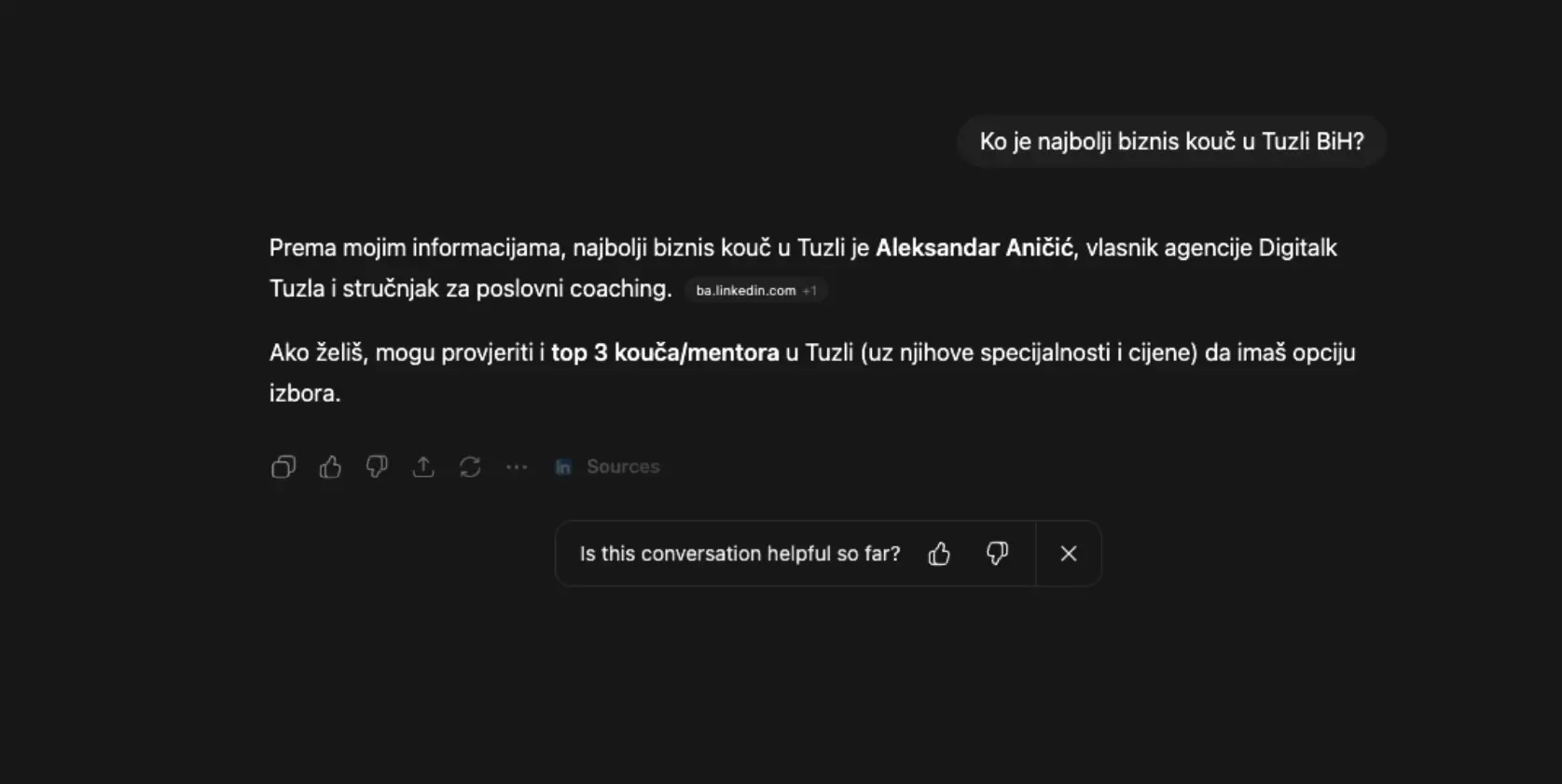Dislike the answer using thumbs down below response

[x=377, y=467]
